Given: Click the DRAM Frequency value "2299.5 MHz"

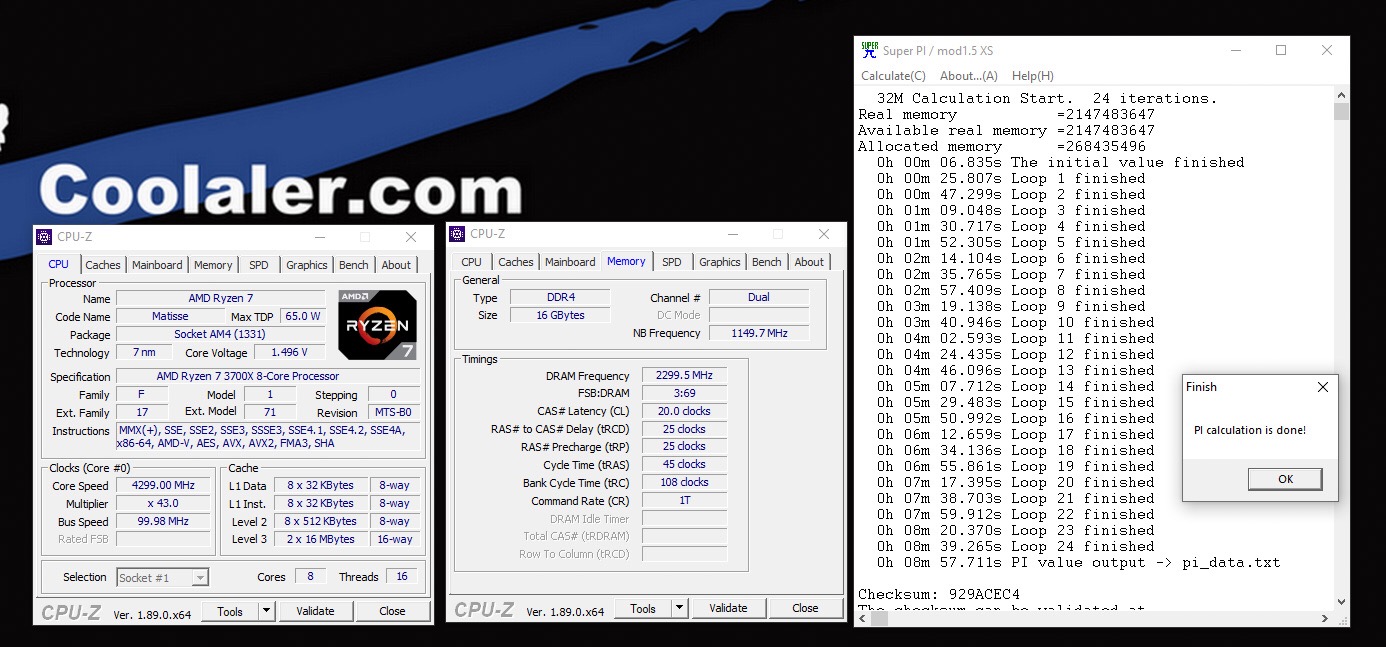Looking at the screenshot, I should pyautogui.click(x=685, y=375).
